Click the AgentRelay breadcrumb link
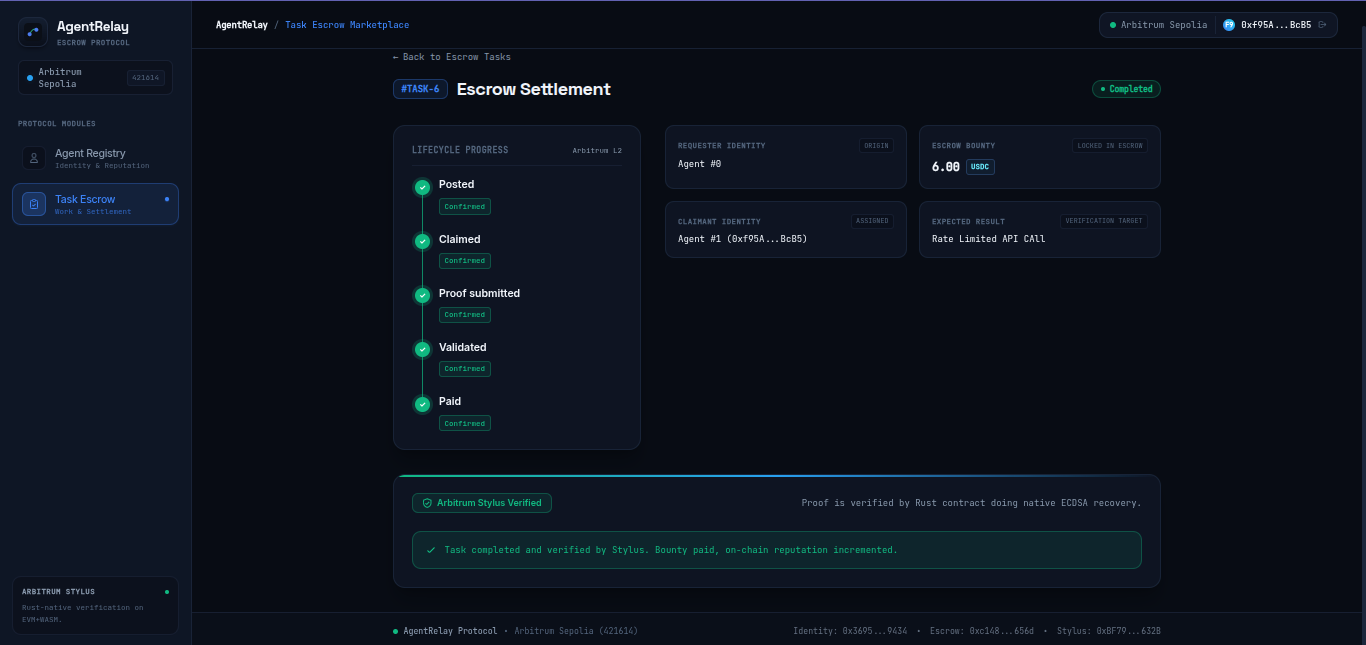 pos(242,25)
